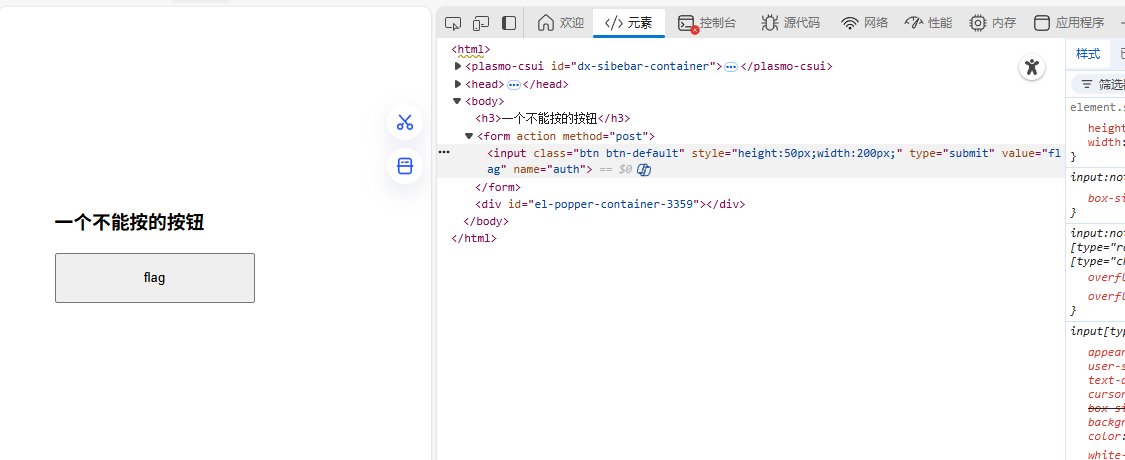Activate the inspect element picker icon
This screenshot has height=460, width=1125.
pos(453,23)
